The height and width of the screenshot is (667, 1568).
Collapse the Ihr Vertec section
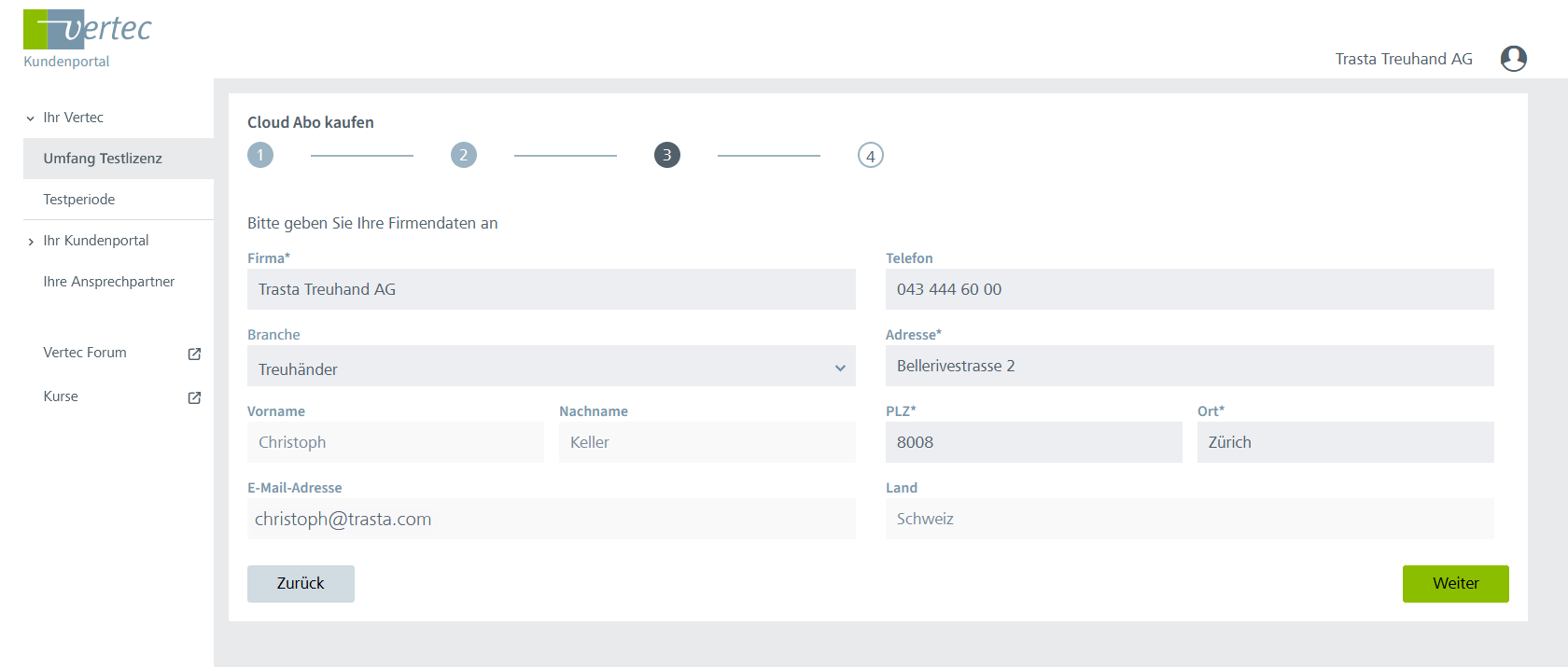coord(31,118)
